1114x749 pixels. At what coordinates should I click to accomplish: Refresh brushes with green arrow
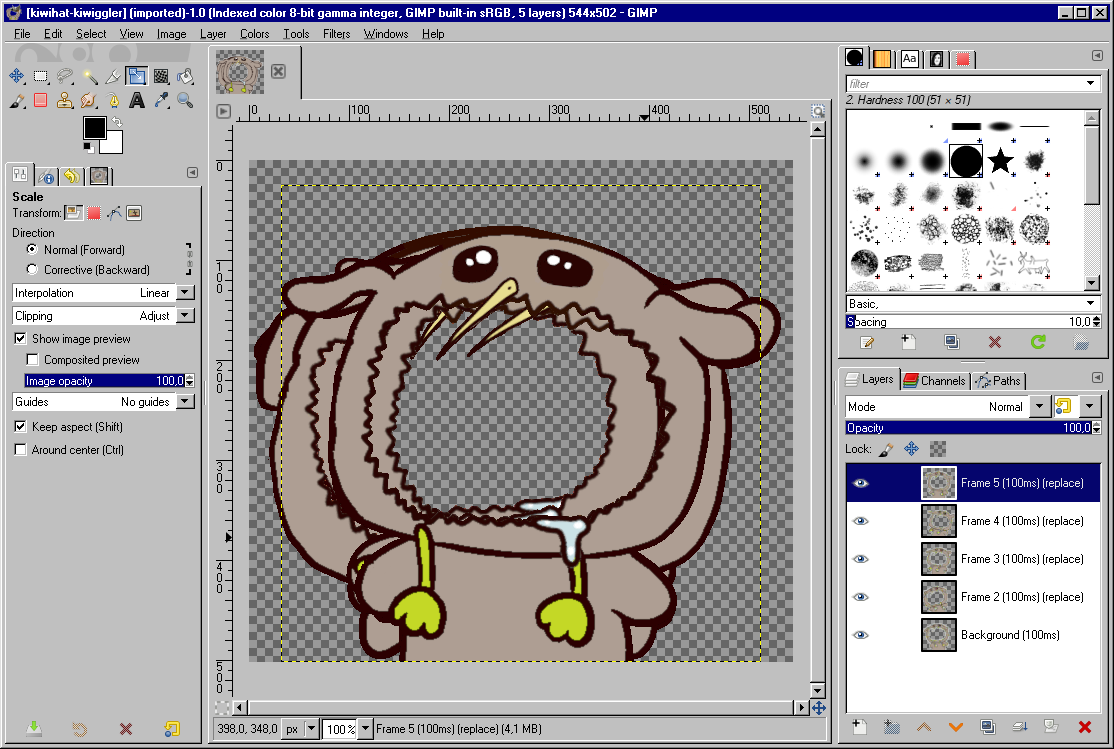pos(1038,343)
